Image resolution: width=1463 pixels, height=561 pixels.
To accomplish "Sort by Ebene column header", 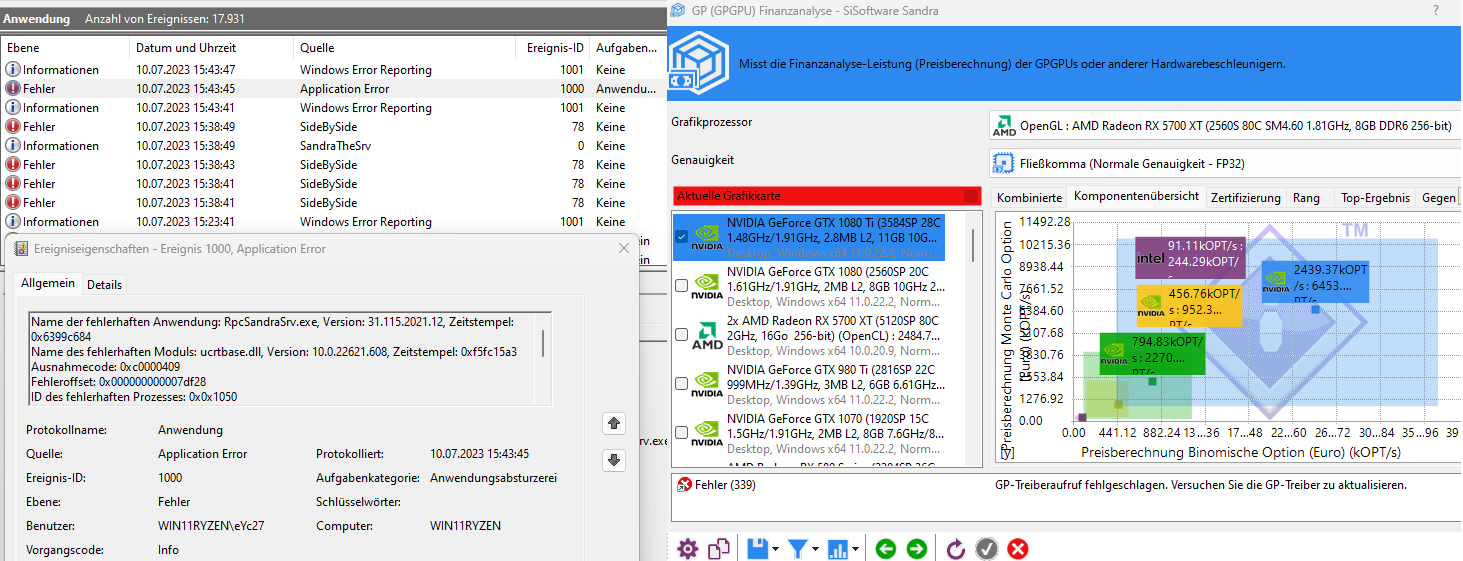I will click(65, 48).
